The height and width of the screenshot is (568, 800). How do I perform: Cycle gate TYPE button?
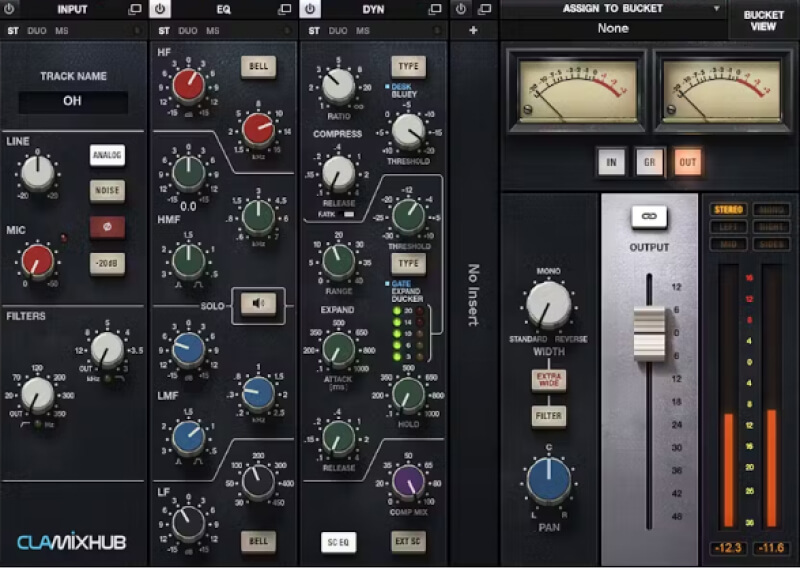(408, 264)
